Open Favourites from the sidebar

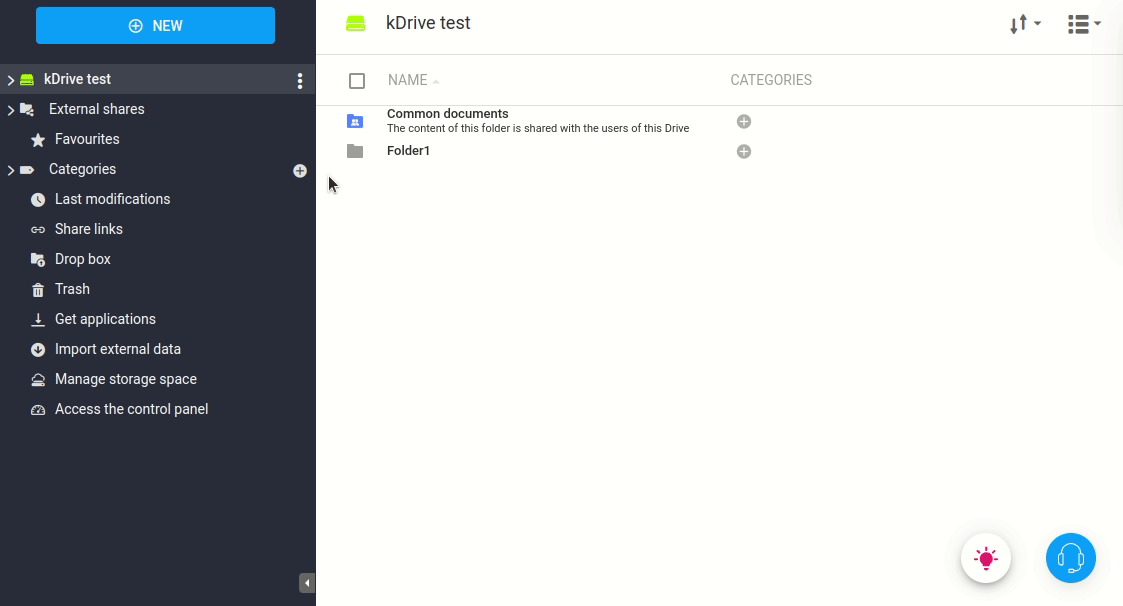coord(86,139)
